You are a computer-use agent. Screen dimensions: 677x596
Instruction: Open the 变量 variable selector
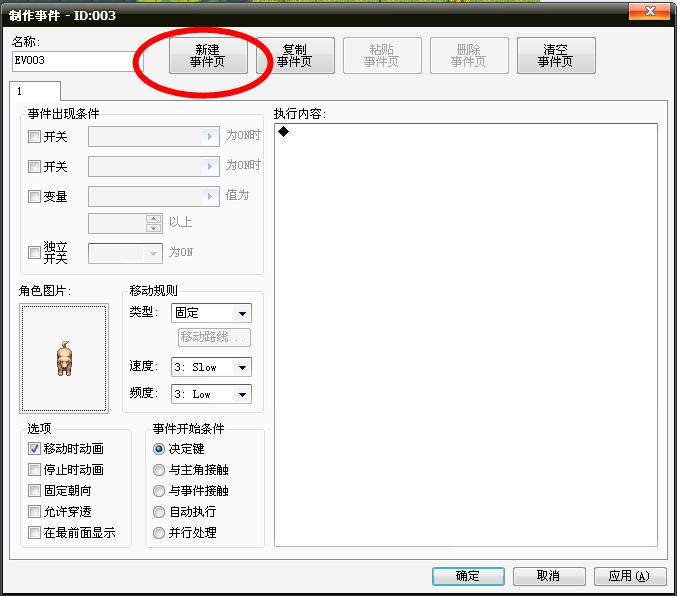[x=154, y=197]
